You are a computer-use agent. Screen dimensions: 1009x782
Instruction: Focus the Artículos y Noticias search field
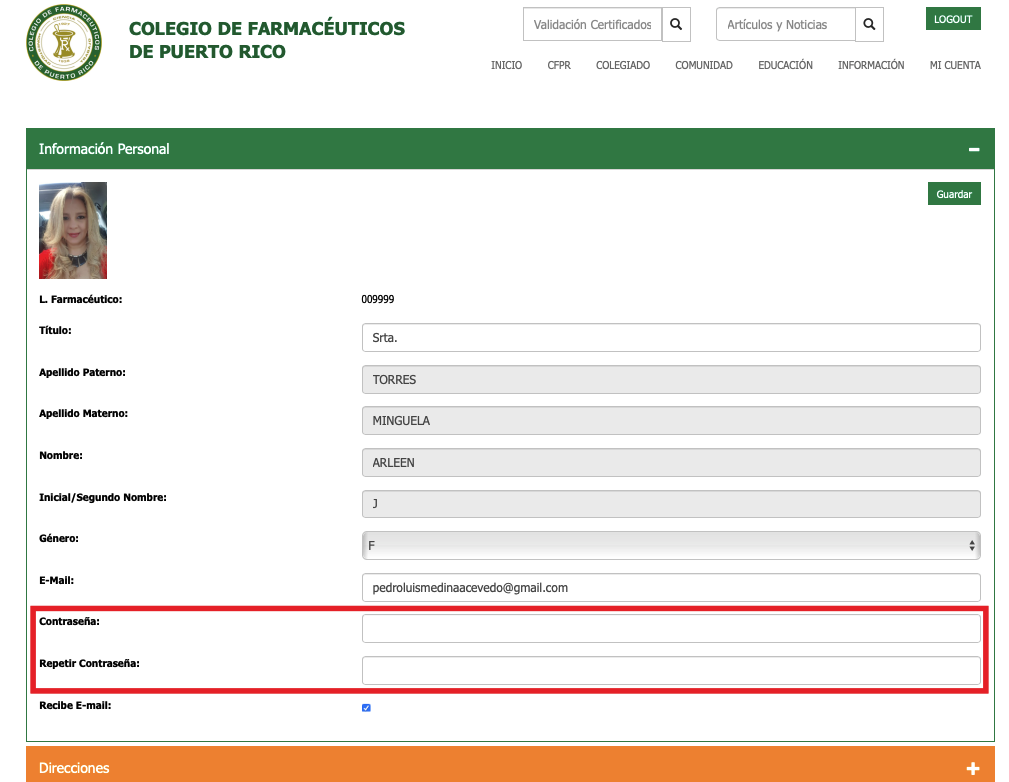click(x=785, y=25)
